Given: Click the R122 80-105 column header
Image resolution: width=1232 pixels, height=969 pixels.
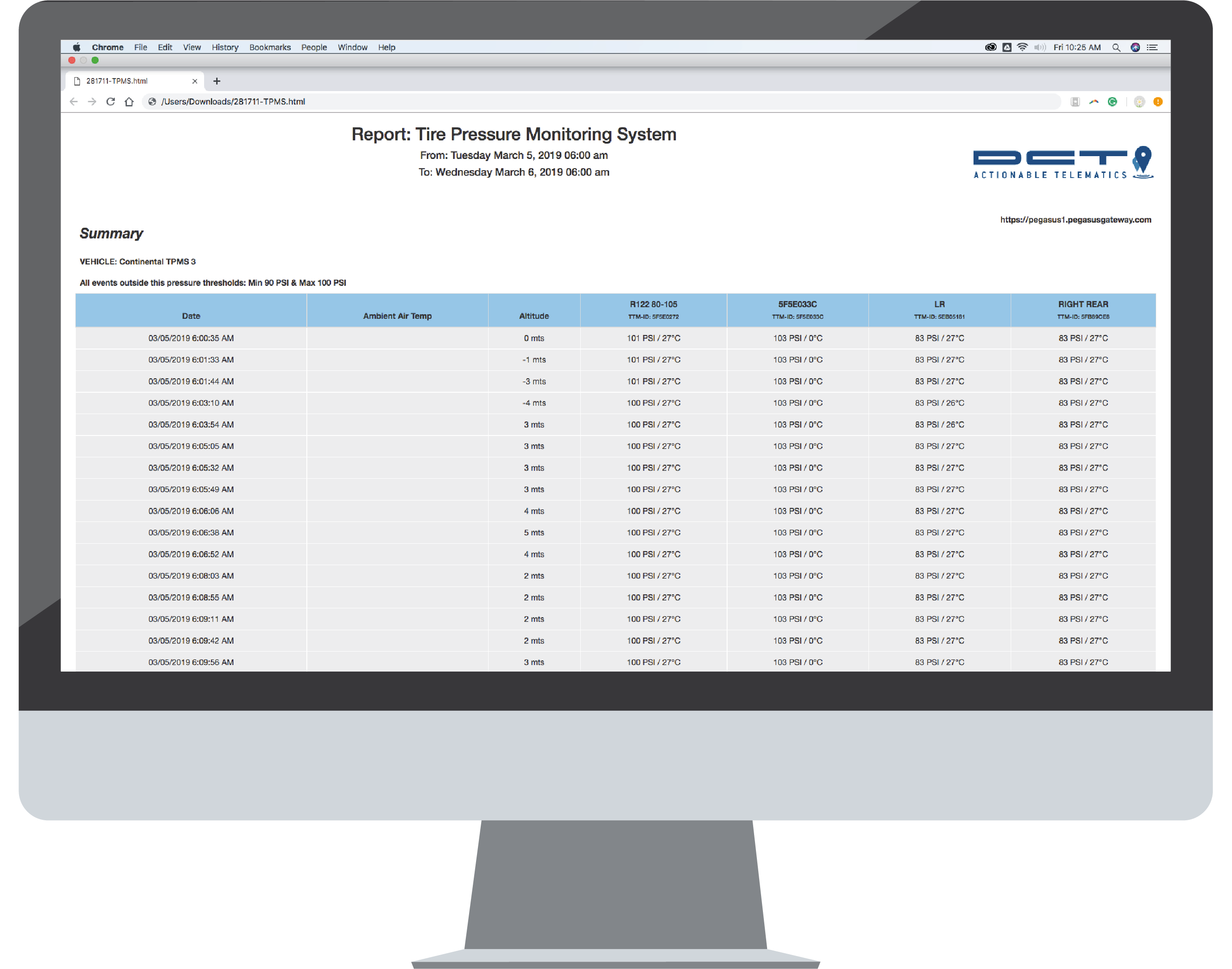Looking at the screenshot, I should (653, 310).
